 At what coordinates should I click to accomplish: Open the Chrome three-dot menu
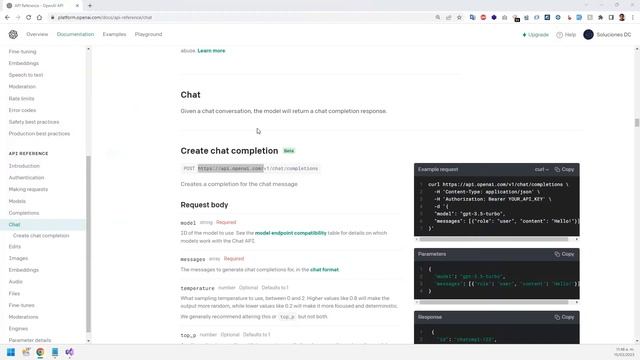(x=633, y=18)
